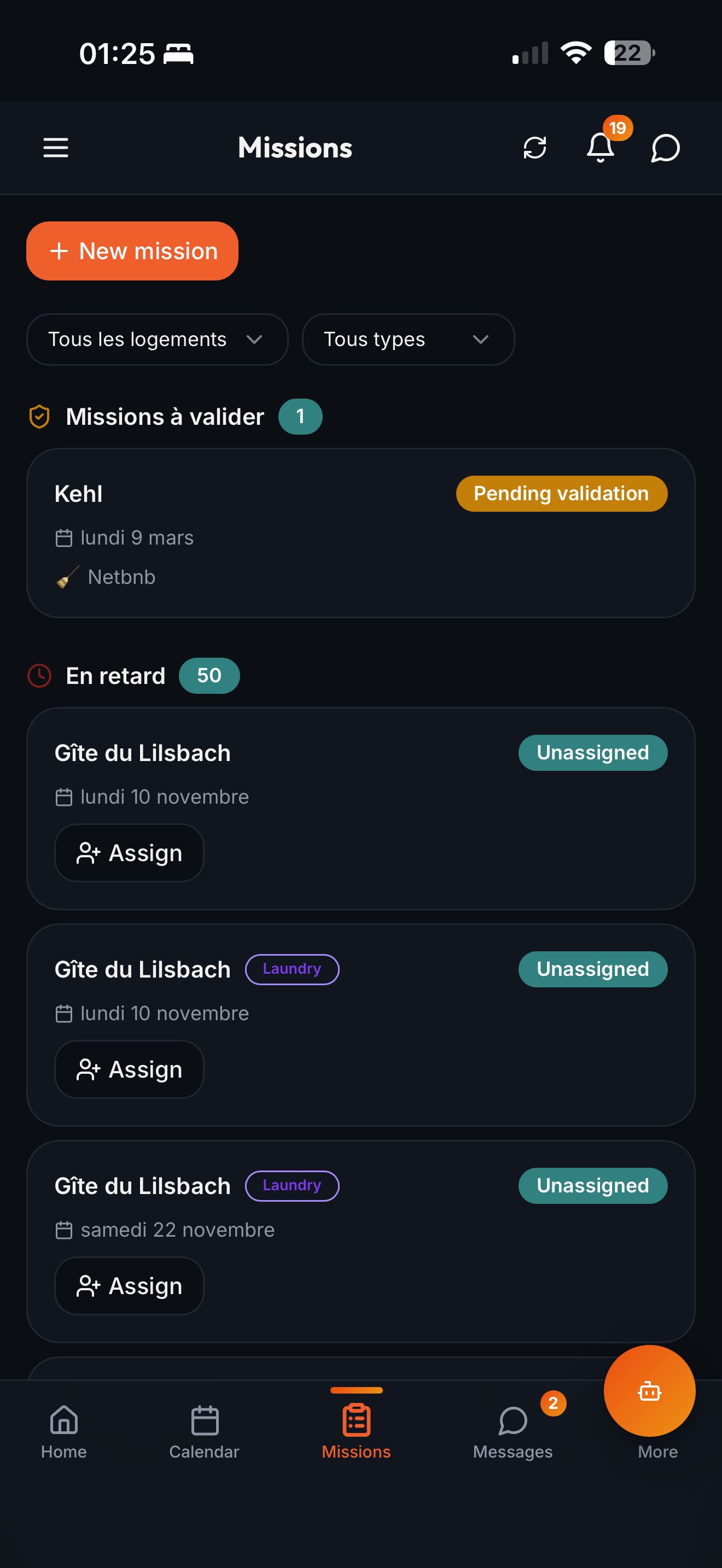Tap the refresh sync icon
722x1568 pixels.
pyautogui.click(x=534, y=148)
